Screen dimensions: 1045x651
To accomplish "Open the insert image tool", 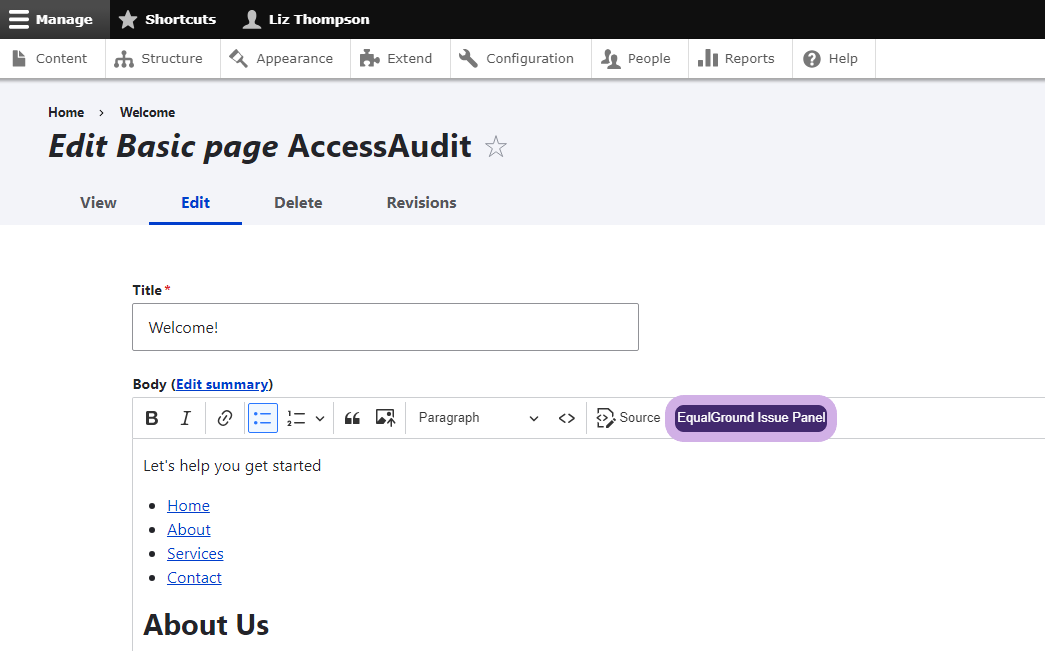I will click(385, 418).
